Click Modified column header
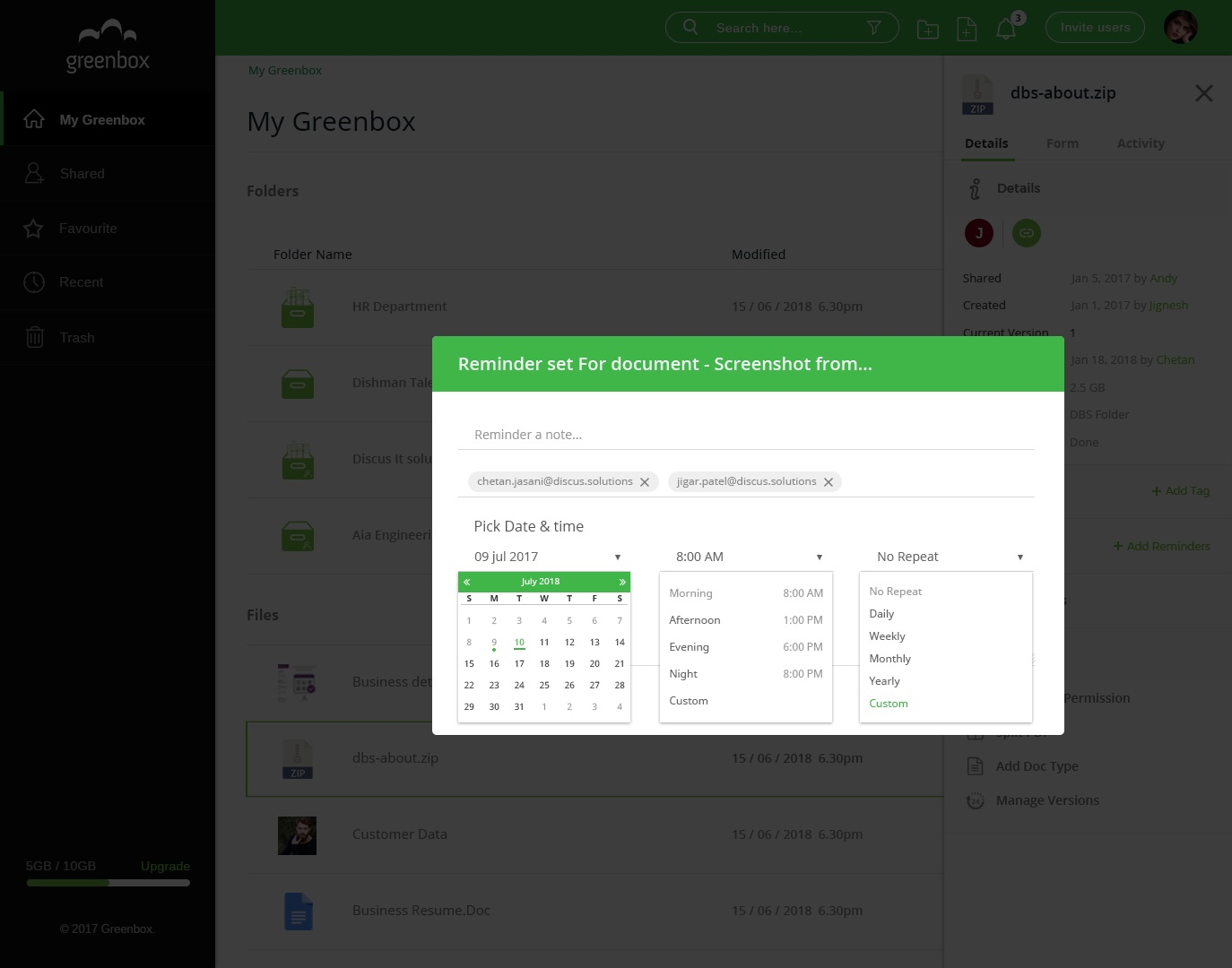 tap(759, 255)
